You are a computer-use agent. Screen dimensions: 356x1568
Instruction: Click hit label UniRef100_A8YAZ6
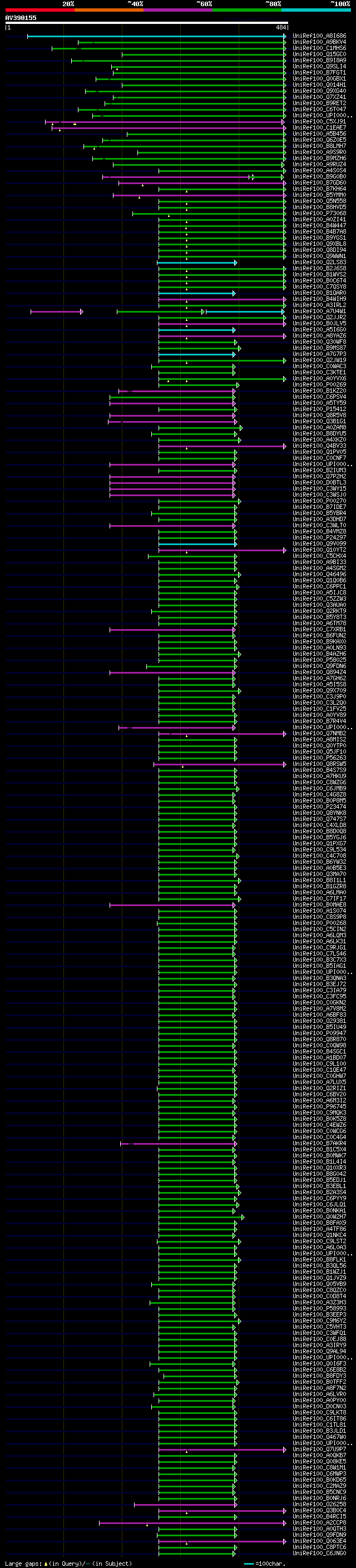[319, 336]
